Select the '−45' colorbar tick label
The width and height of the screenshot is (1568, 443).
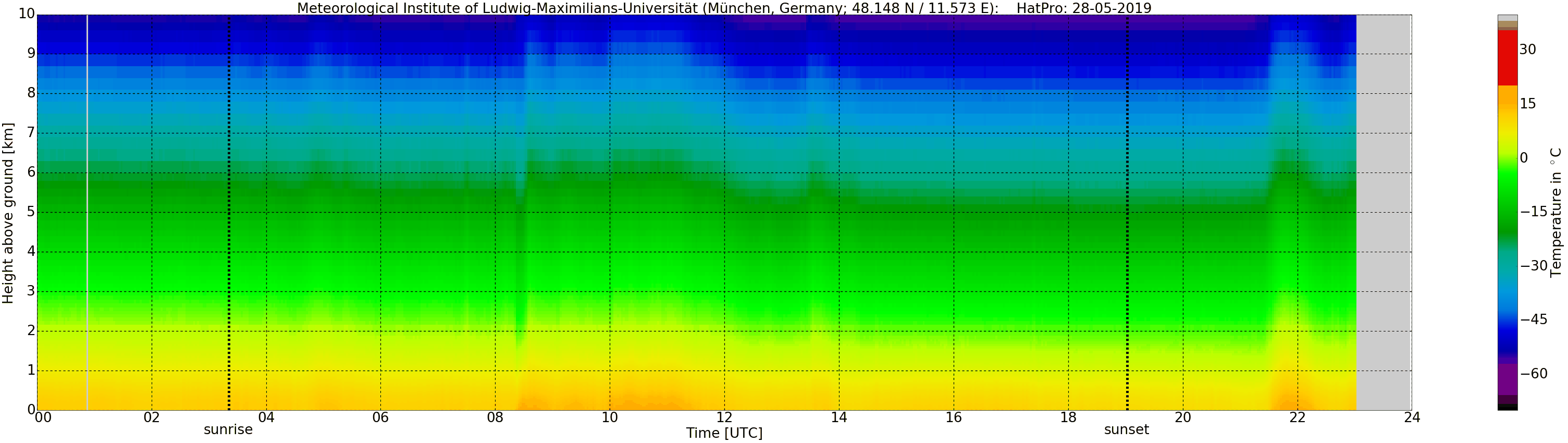1533,319
